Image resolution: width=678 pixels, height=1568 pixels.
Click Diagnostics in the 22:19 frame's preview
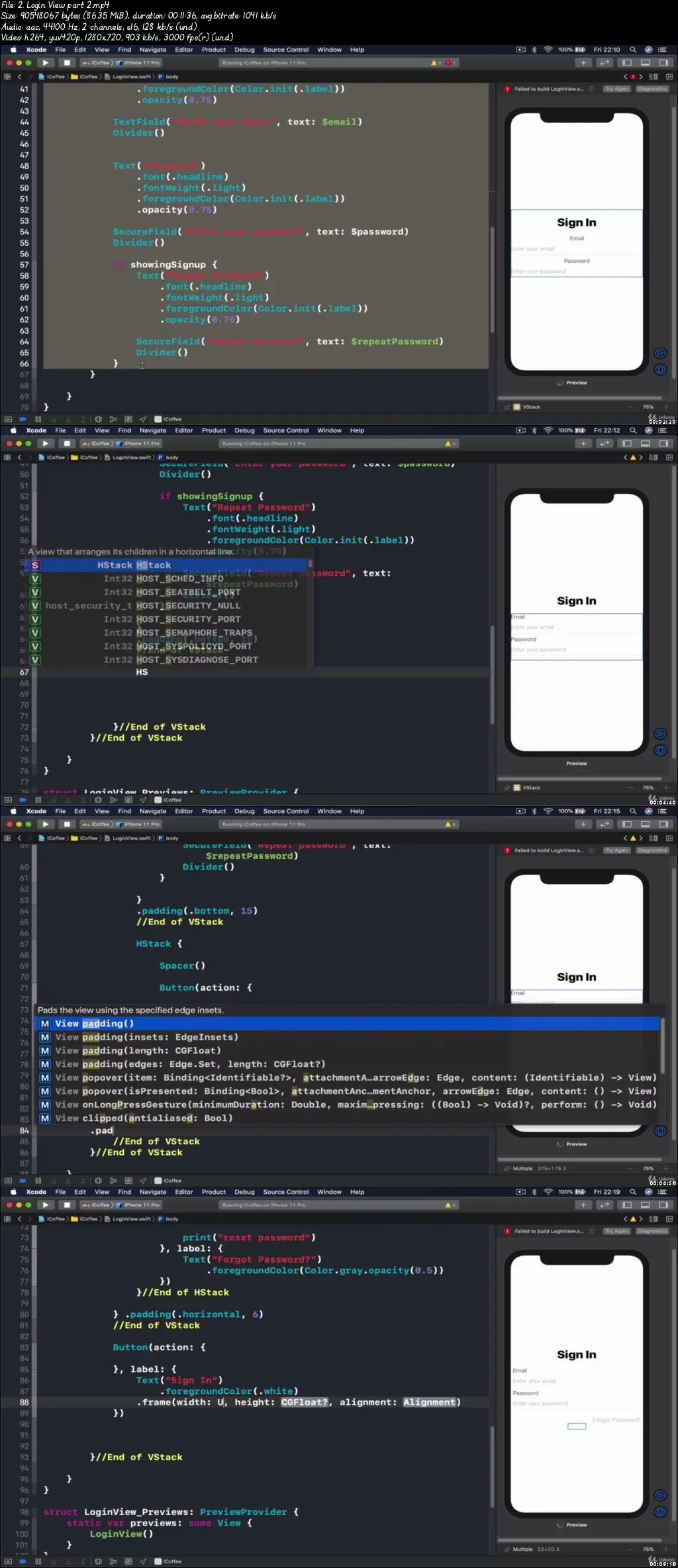point(652,1231)
